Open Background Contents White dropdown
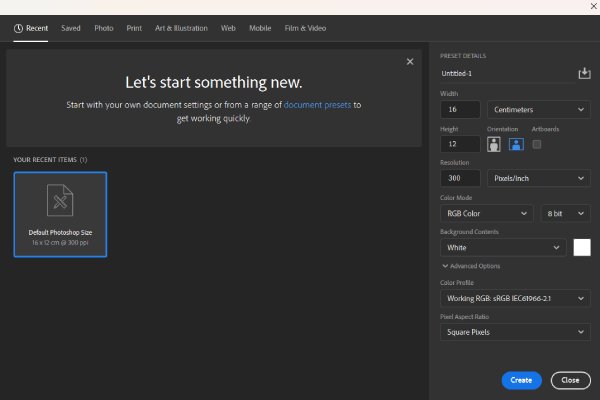Viewport: 600px width, 400px height. [x=502, y=247]
